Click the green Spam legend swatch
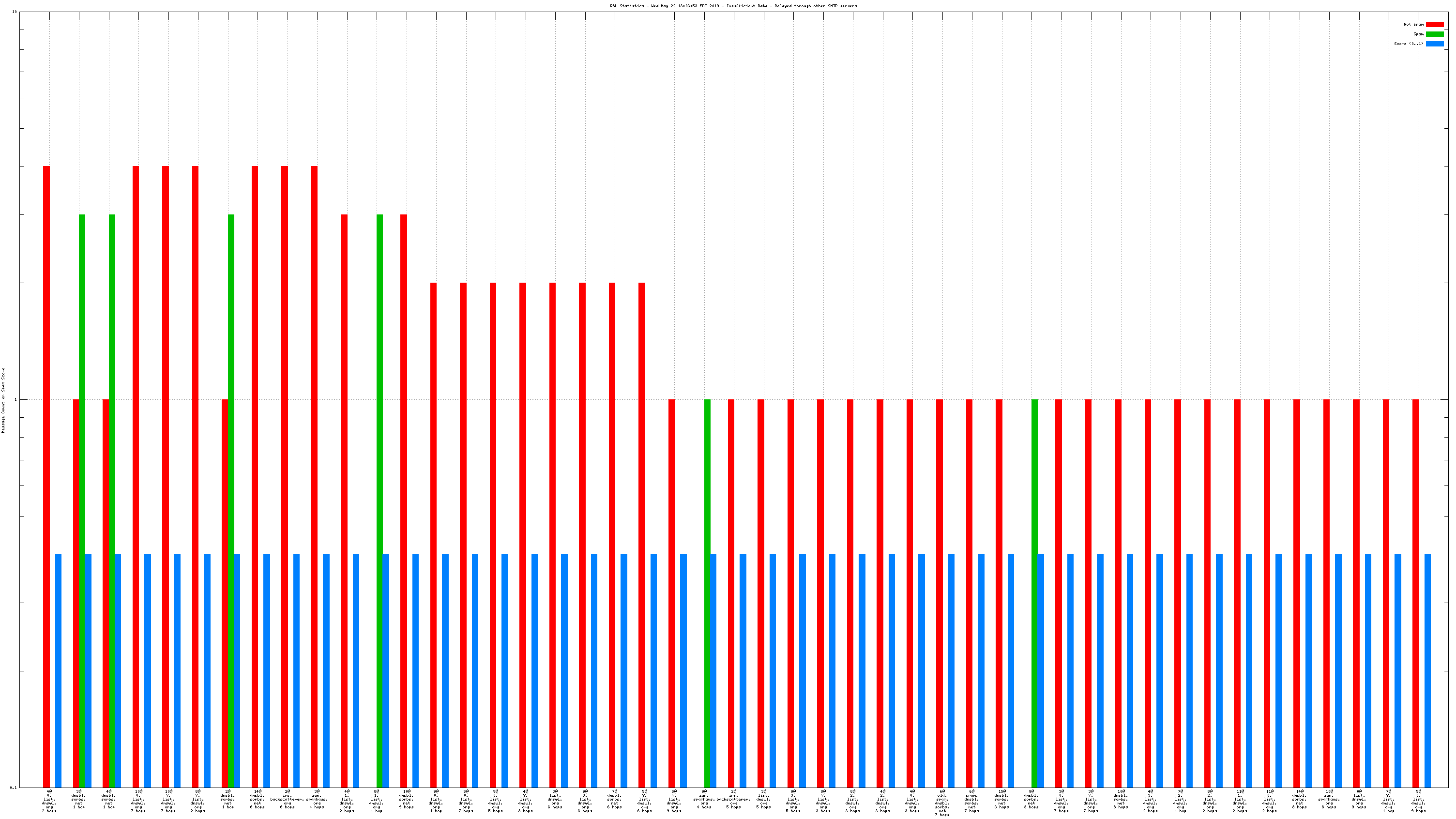1456x819 pixels. (1435, 34)
